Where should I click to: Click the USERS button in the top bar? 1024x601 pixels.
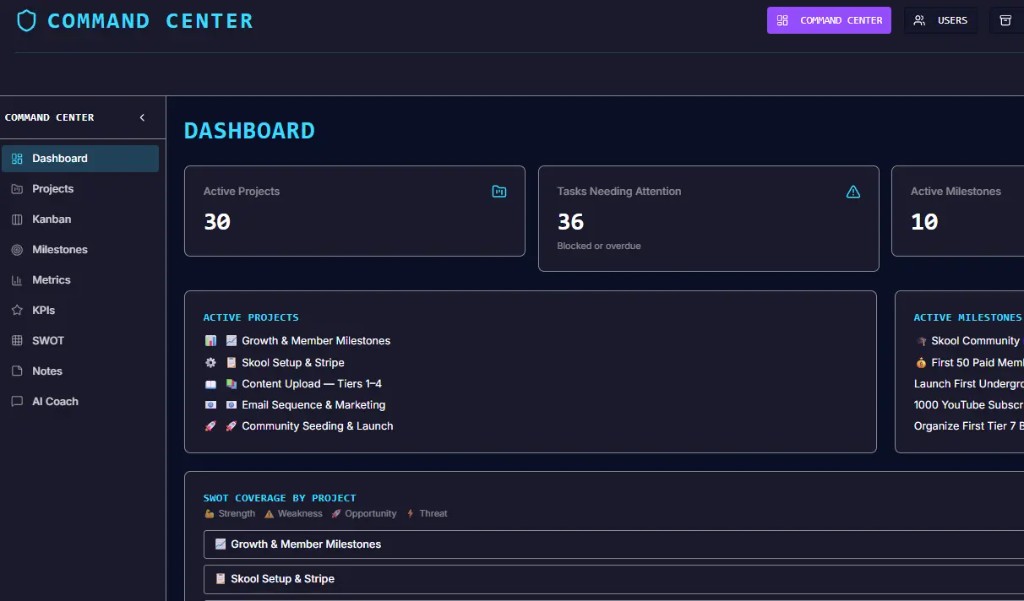point(940,20)
